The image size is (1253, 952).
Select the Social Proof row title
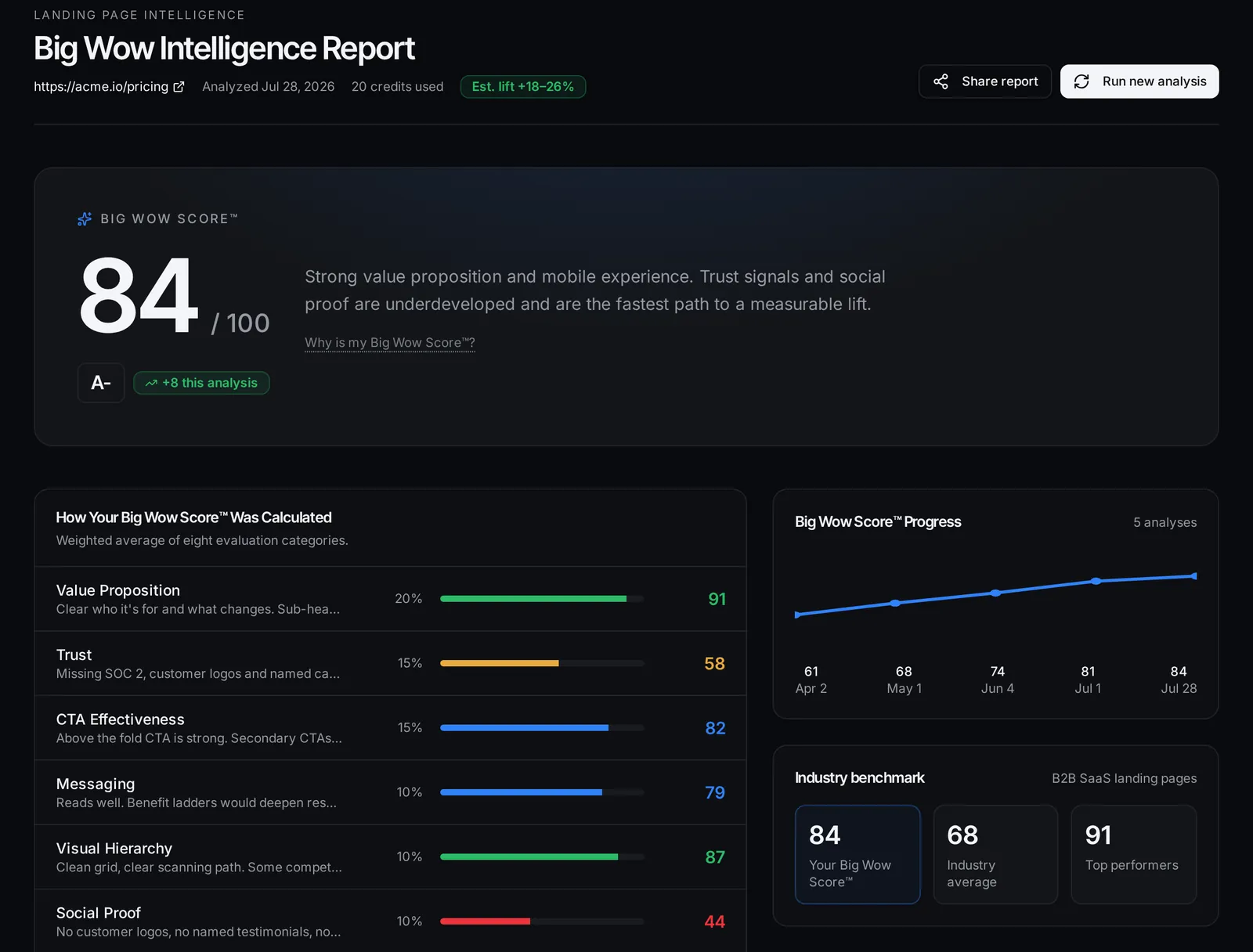click(99, 913)
